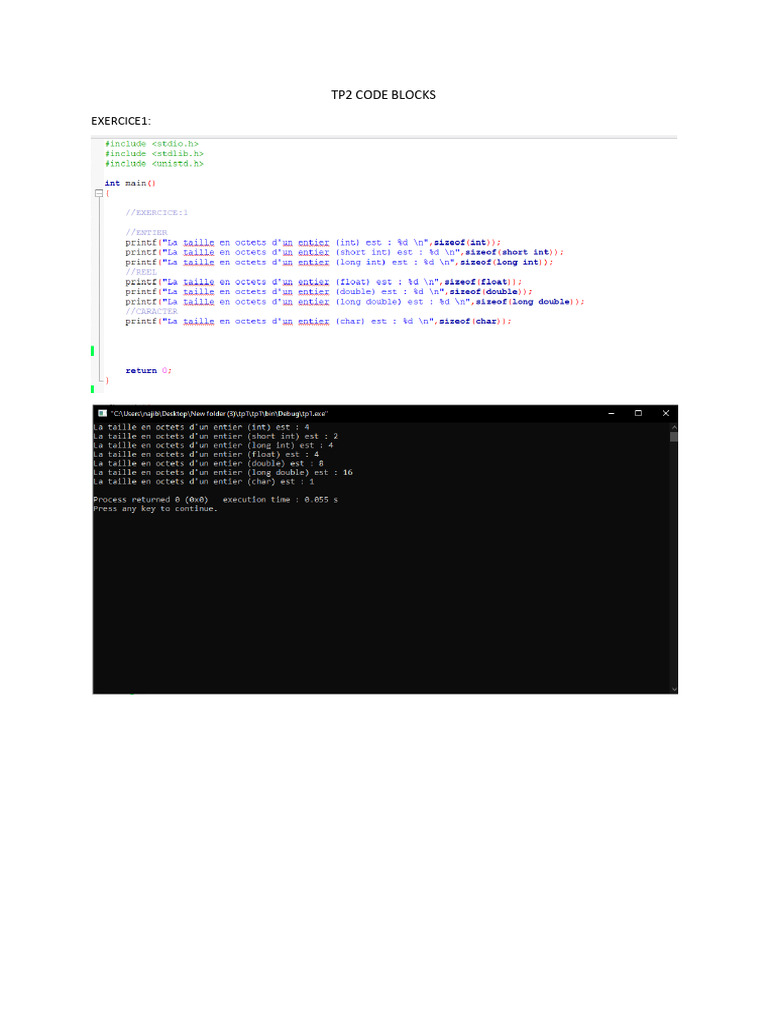The width and height of the screenshot is (768, 1024).
Task: Collapse the main function fold marker
Action: click(x=99, y=193)
